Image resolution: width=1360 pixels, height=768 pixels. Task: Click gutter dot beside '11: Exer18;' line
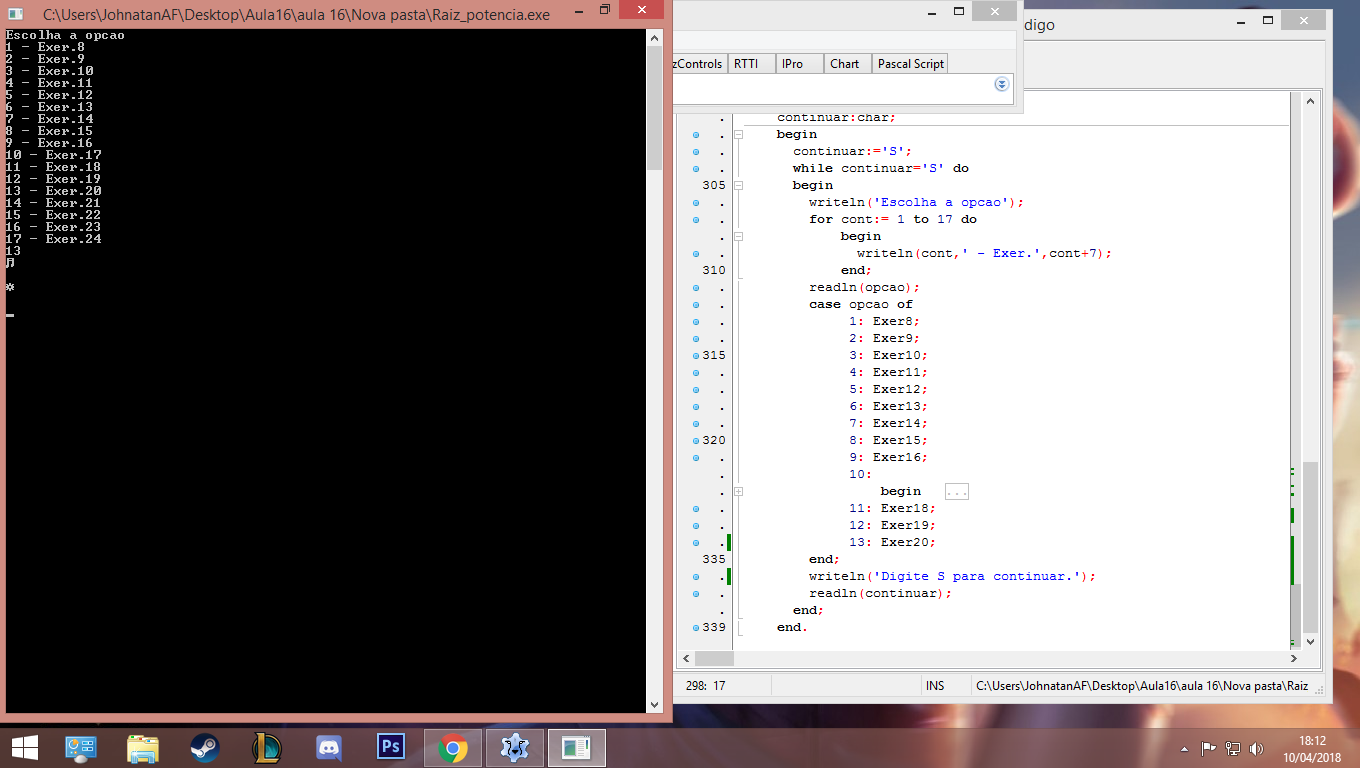(696, 508)
